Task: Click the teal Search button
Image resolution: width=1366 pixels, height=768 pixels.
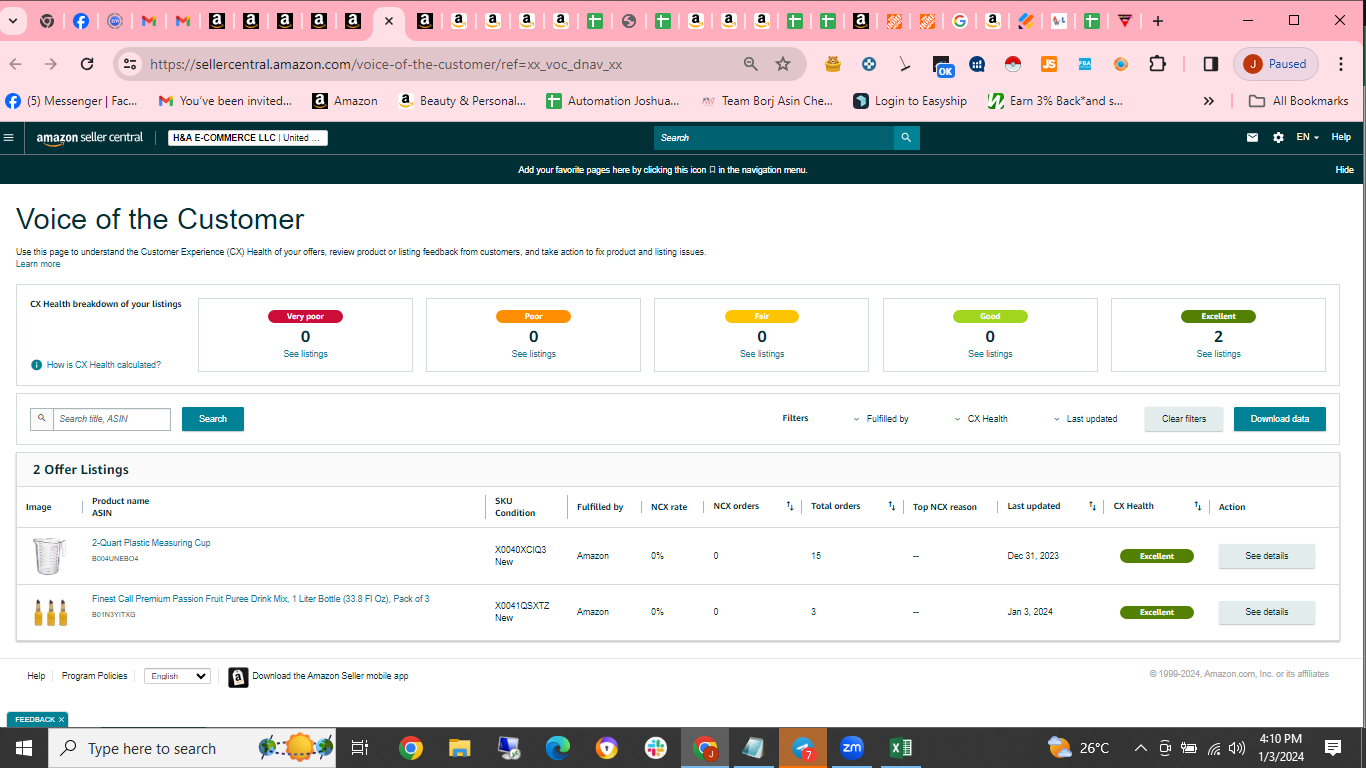Action: tap(213, 419)
